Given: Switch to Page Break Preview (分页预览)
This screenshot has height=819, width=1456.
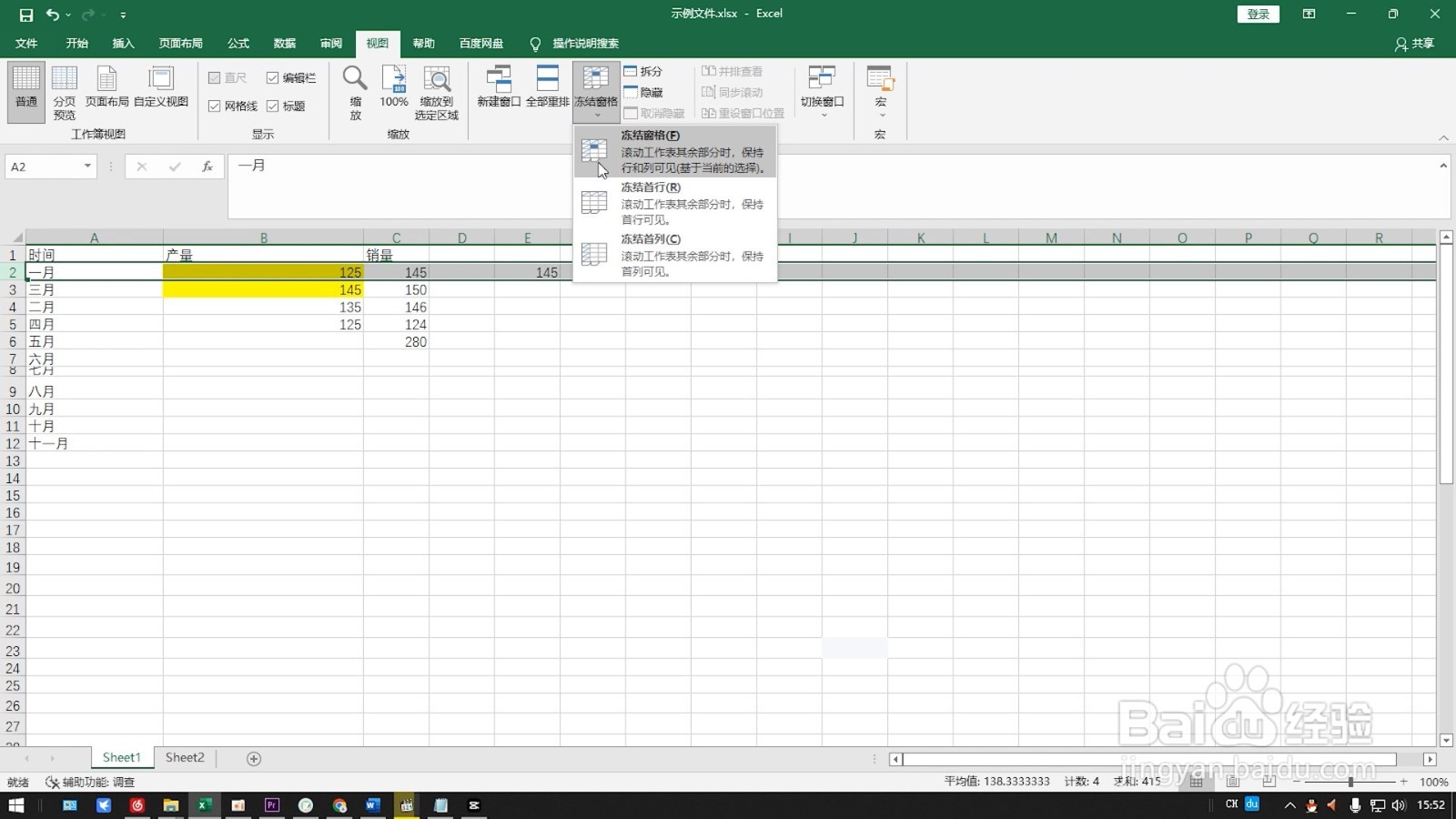Looking at the screenshot, I should pos(65,92).
